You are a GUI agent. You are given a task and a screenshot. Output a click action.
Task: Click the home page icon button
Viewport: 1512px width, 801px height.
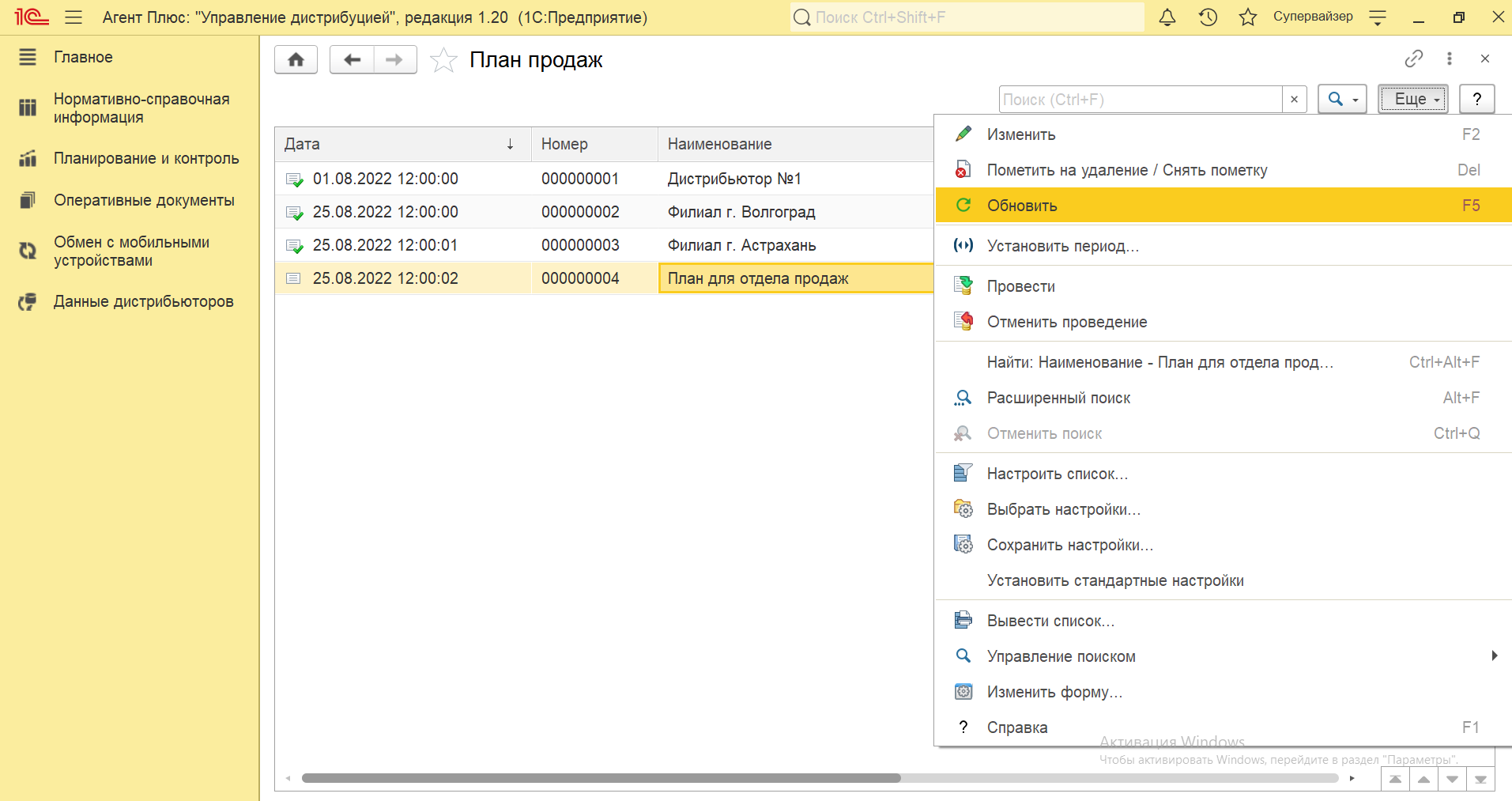pyautogui.click(x=296, y=60)
